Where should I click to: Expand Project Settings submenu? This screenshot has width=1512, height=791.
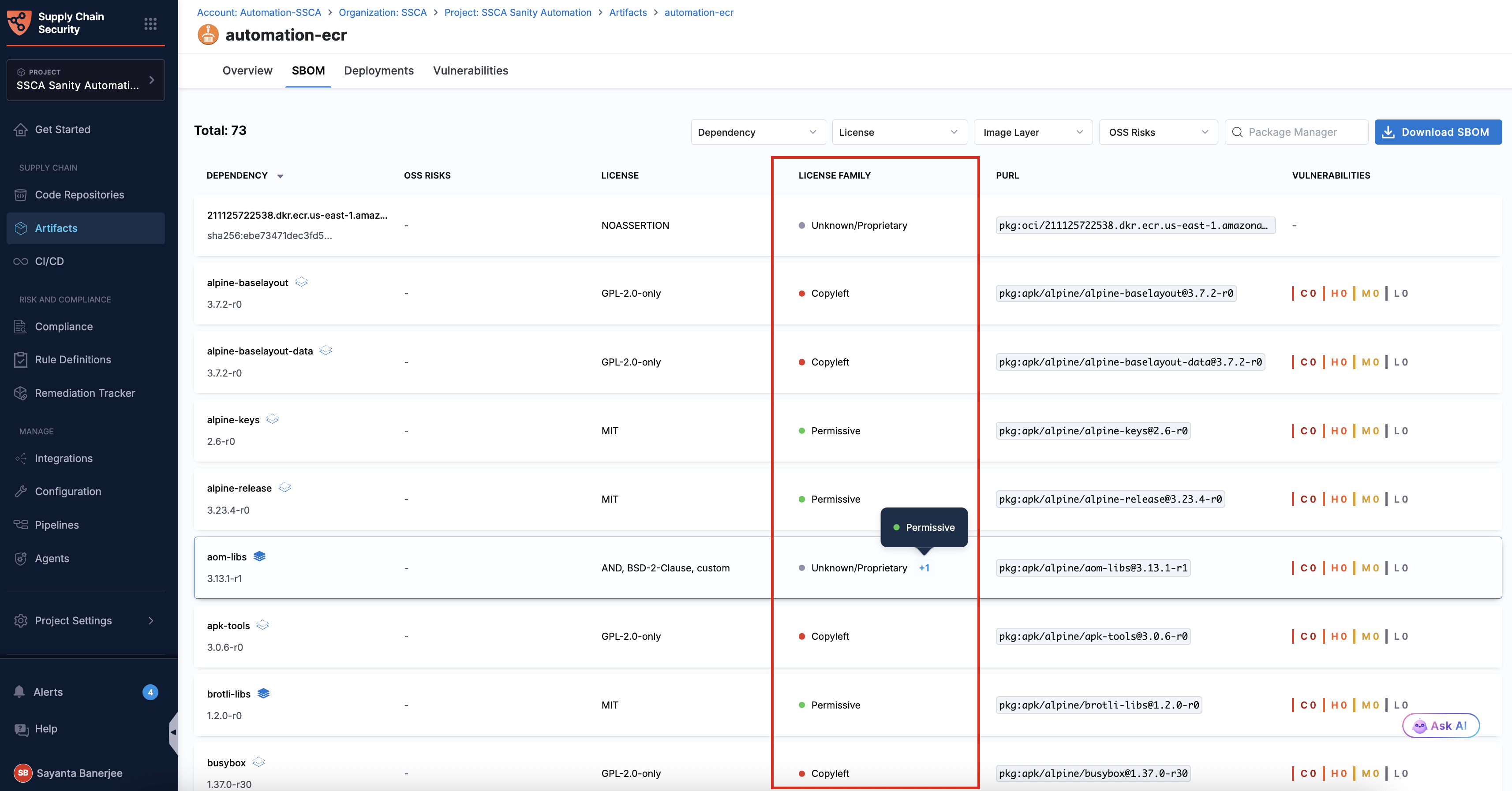coord(86,620)
